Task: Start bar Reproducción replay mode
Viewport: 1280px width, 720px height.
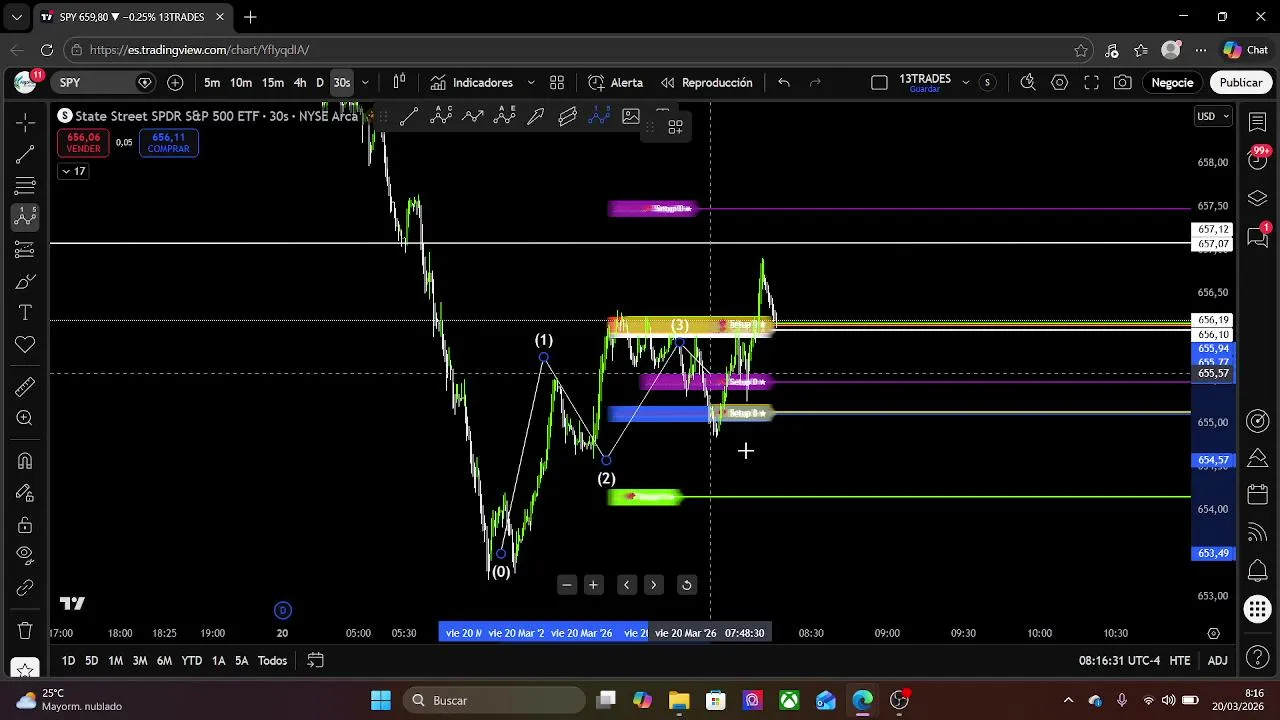Action: [706, 83]
